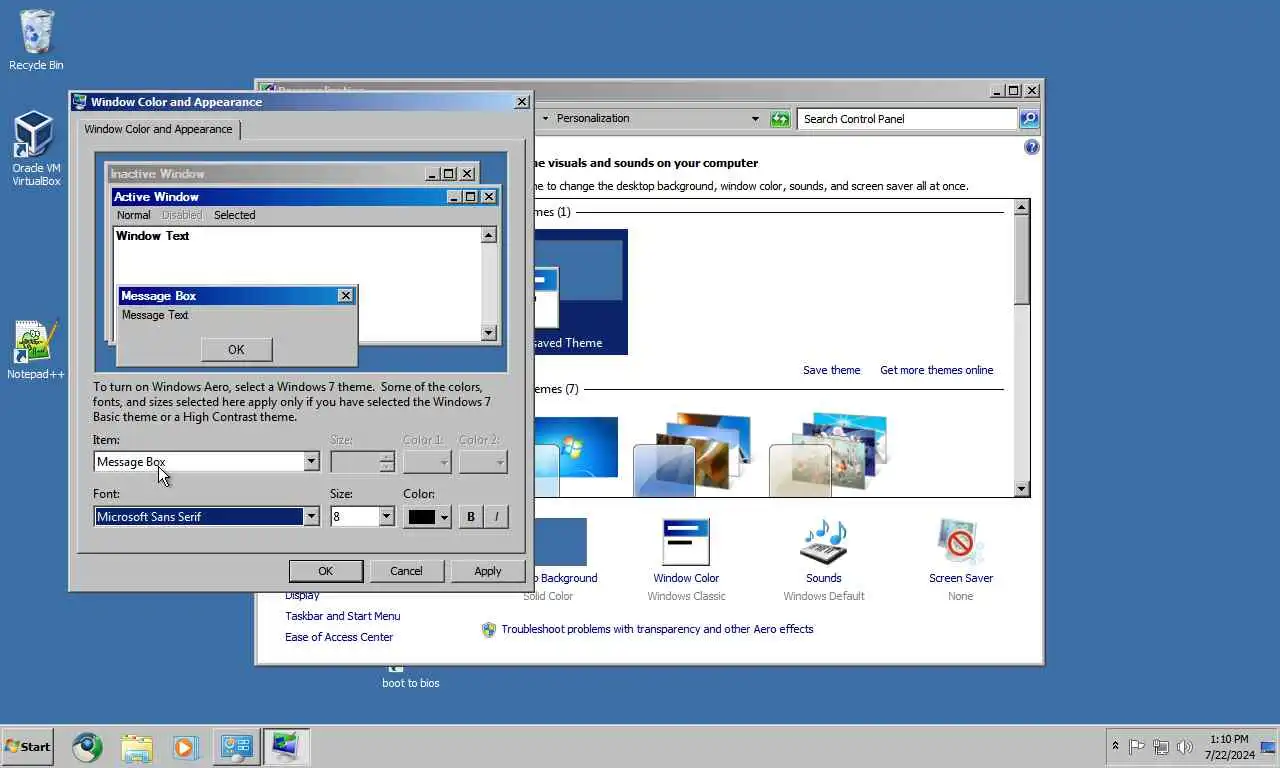Viewport: 1280px width, 768px height.
Task: Click the Window Color icon in Personalization
Action: (686, 542)
